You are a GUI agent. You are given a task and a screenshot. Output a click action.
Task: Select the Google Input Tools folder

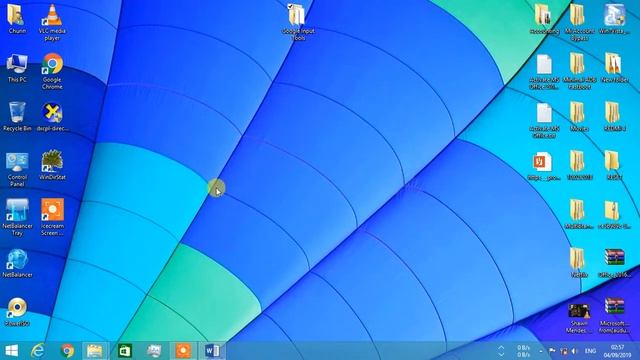298,16
